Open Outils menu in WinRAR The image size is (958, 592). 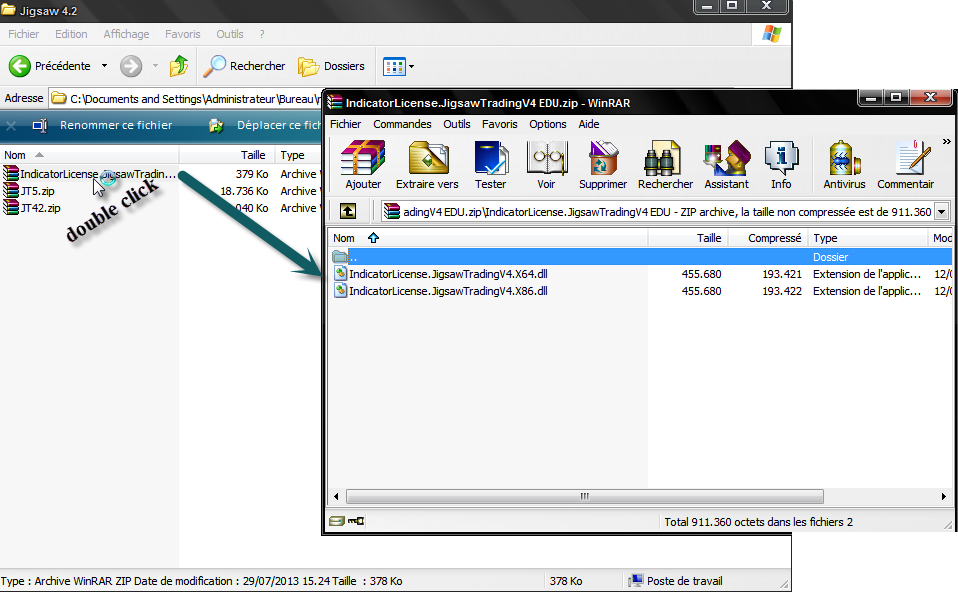tap(456, 124)
